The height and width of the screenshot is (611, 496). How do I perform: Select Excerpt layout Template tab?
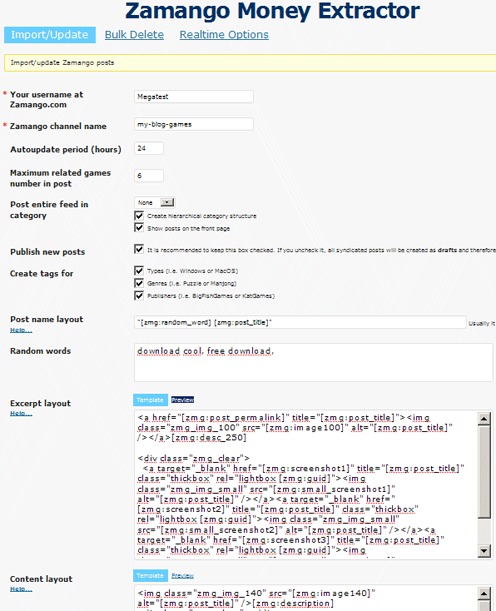(x=150, y=400)
